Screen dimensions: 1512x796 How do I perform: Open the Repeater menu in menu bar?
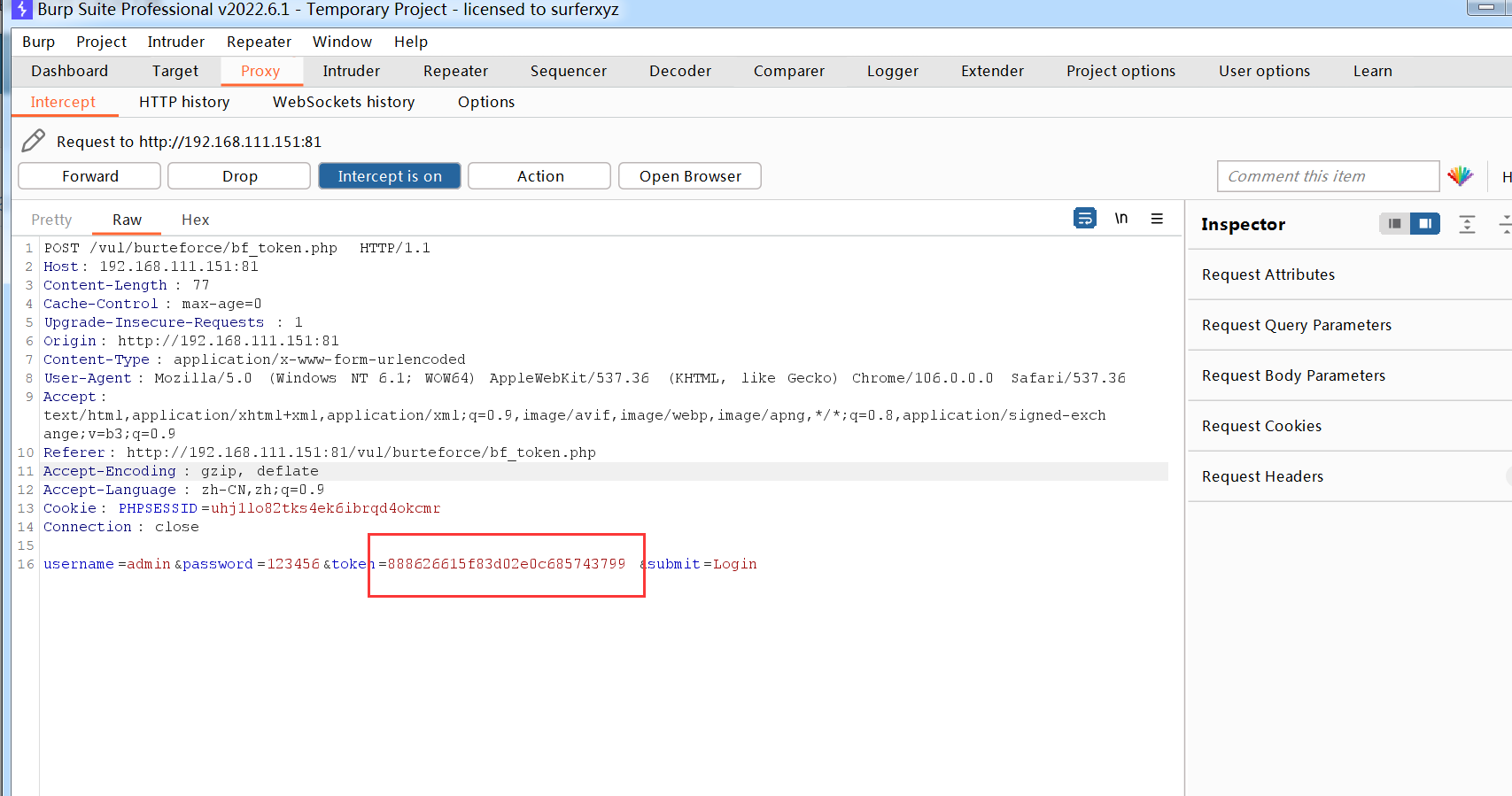(259, 42)
